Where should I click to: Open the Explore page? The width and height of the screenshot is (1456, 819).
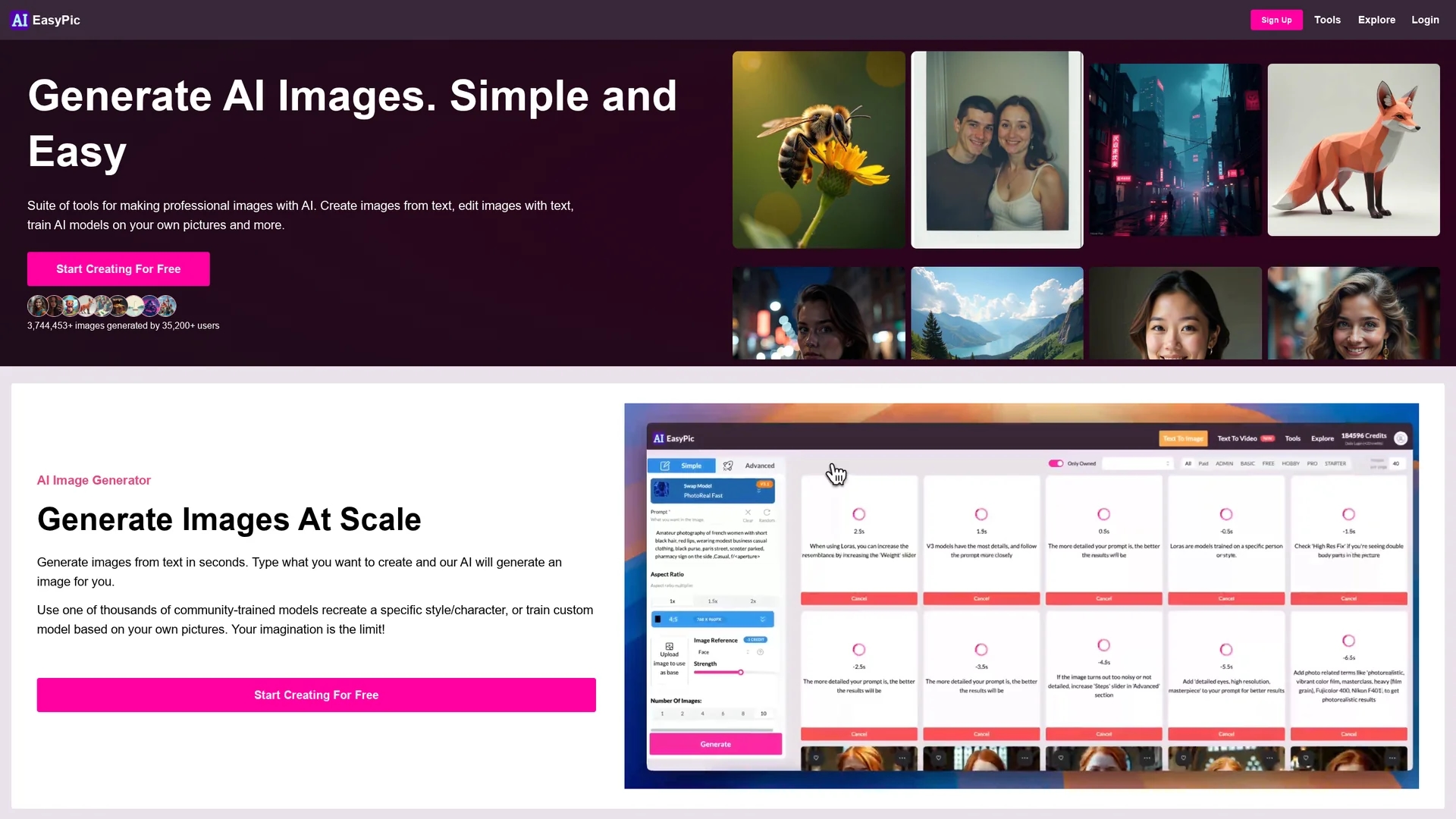point(1376,20)
